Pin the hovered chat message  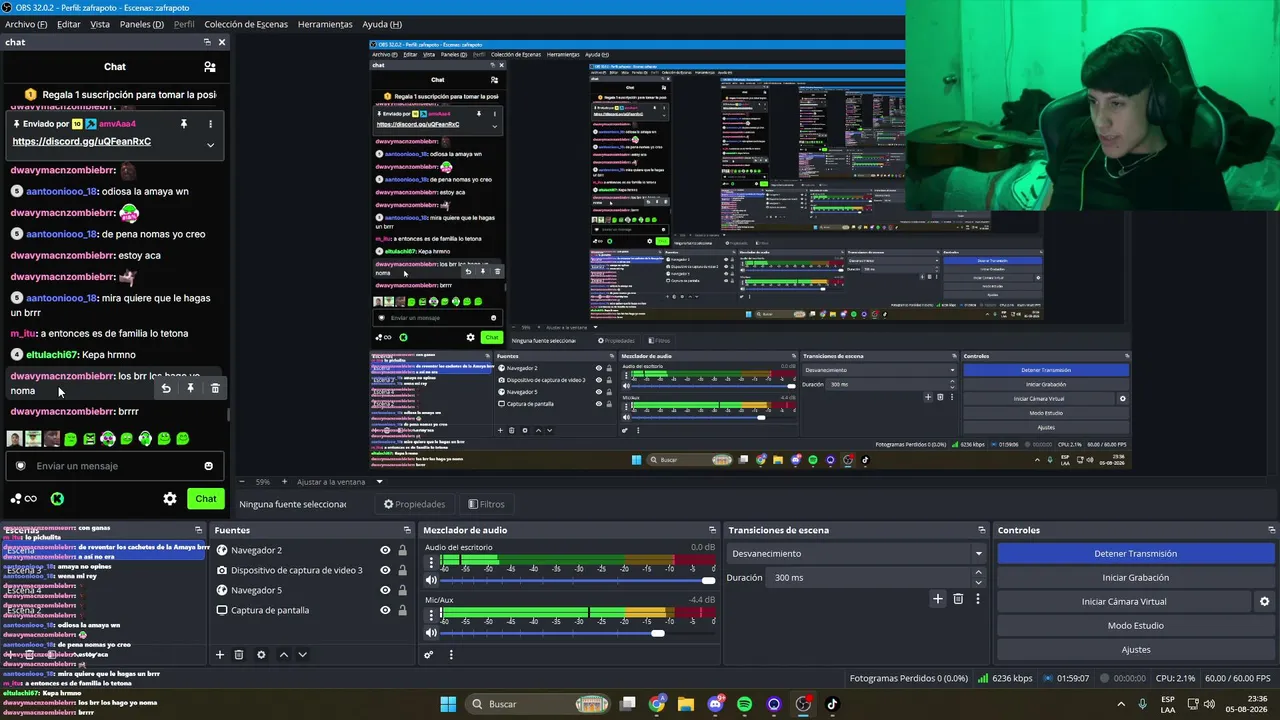click(x=190, y=388)
